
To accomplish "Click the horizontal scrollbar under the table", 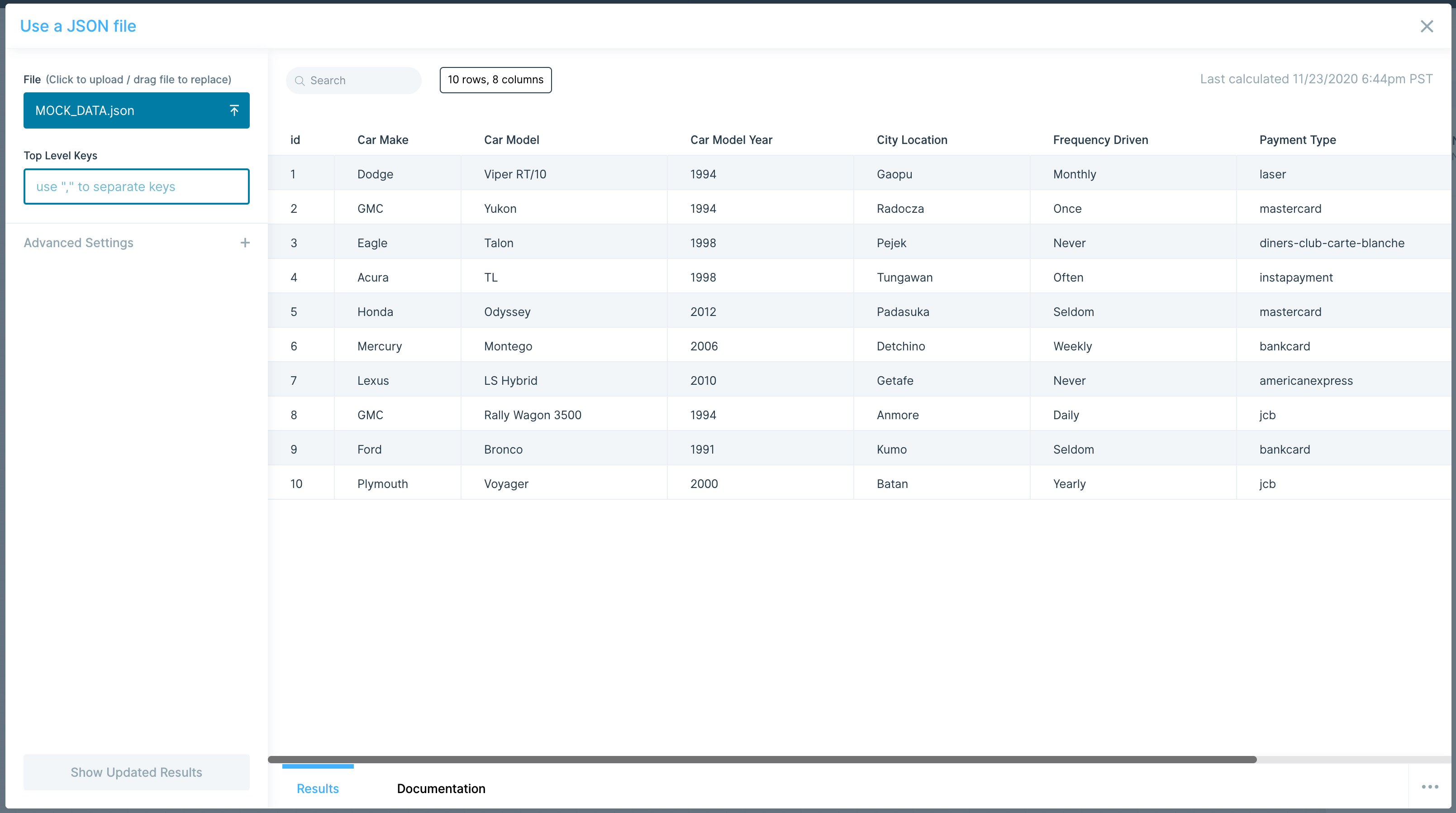I will tap(762, 759).
